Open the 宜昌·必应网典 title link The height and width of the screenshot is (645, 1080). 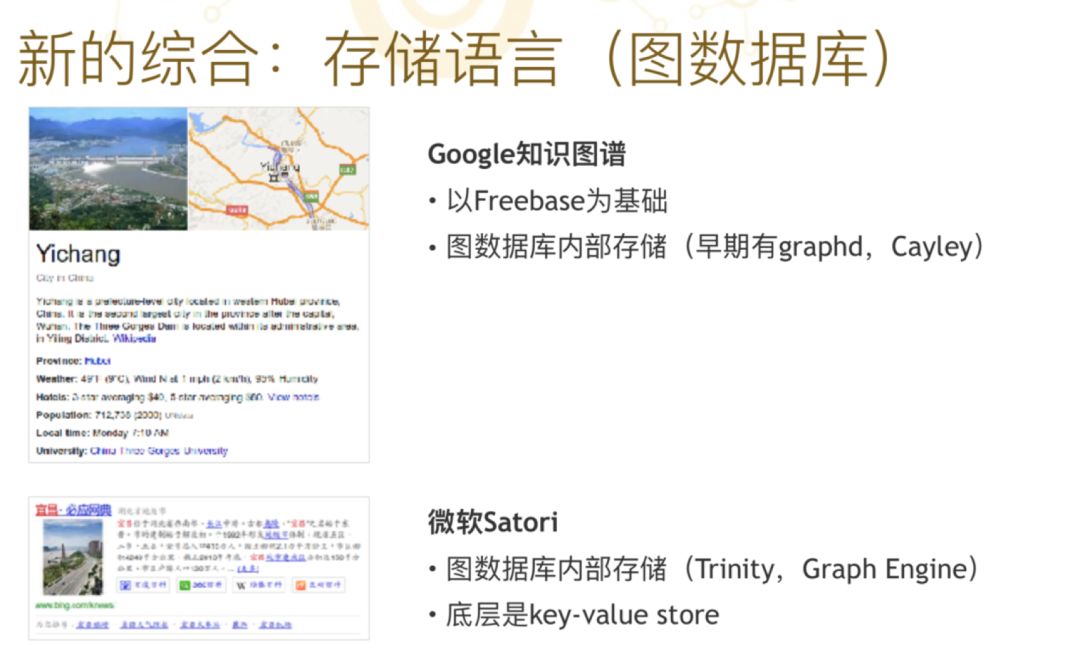click(73, 510)
